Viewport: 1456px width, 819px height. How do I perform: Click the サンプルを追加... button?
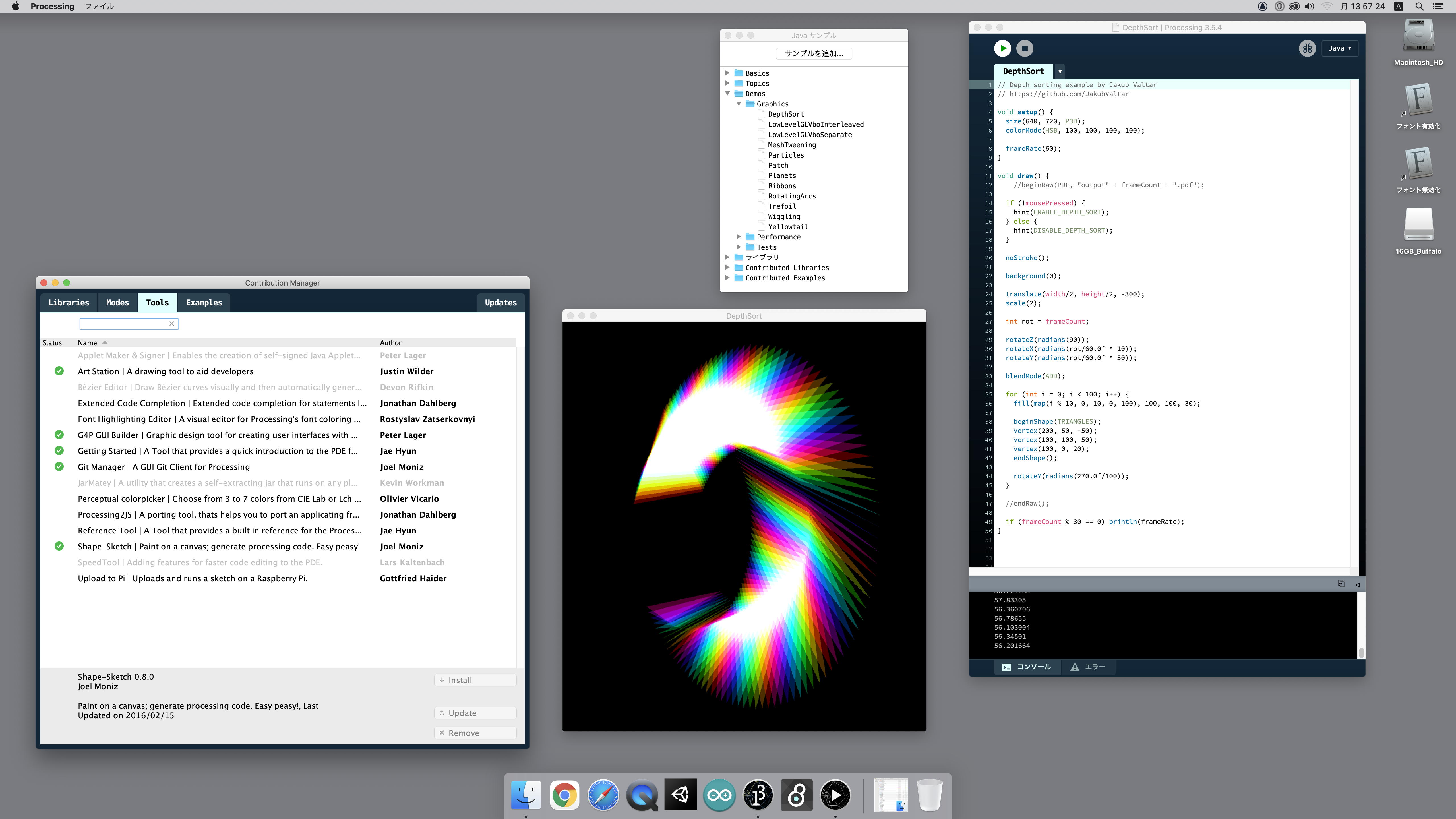pos(813,54)
